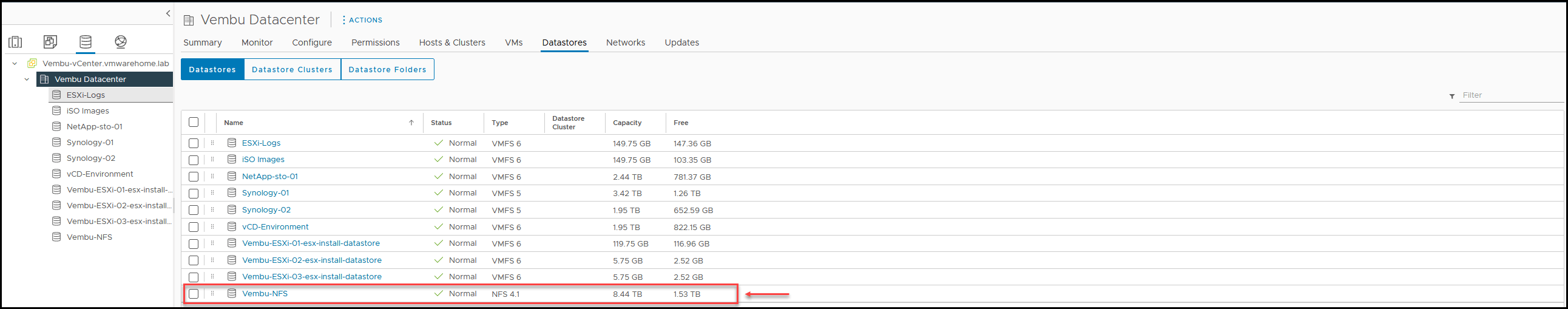Open the Networks tab
The width and height of the screenshot is (1568, 309).
[626, 42]
